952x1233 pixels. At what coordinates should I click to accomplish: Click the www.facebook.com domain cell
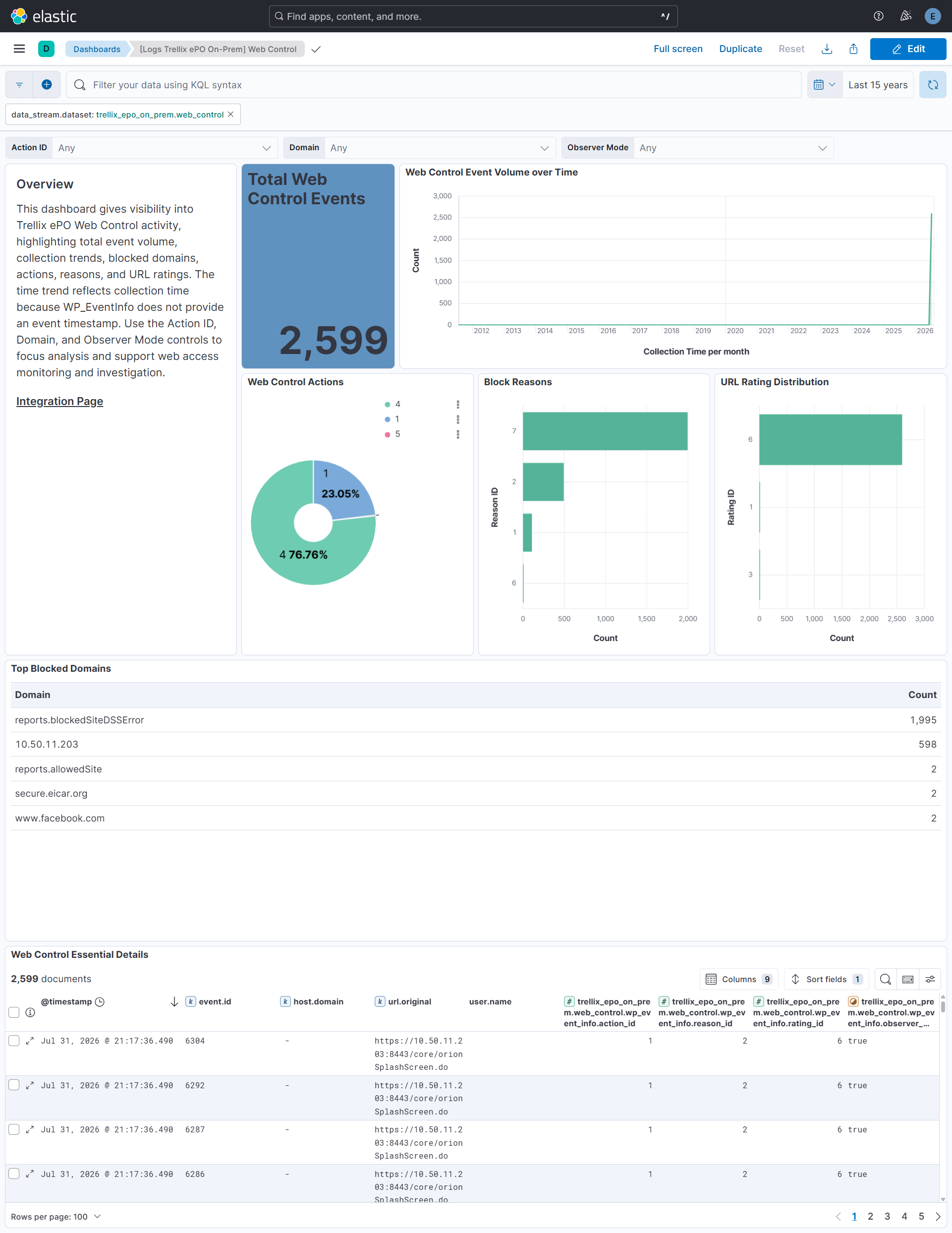point(60,818)
